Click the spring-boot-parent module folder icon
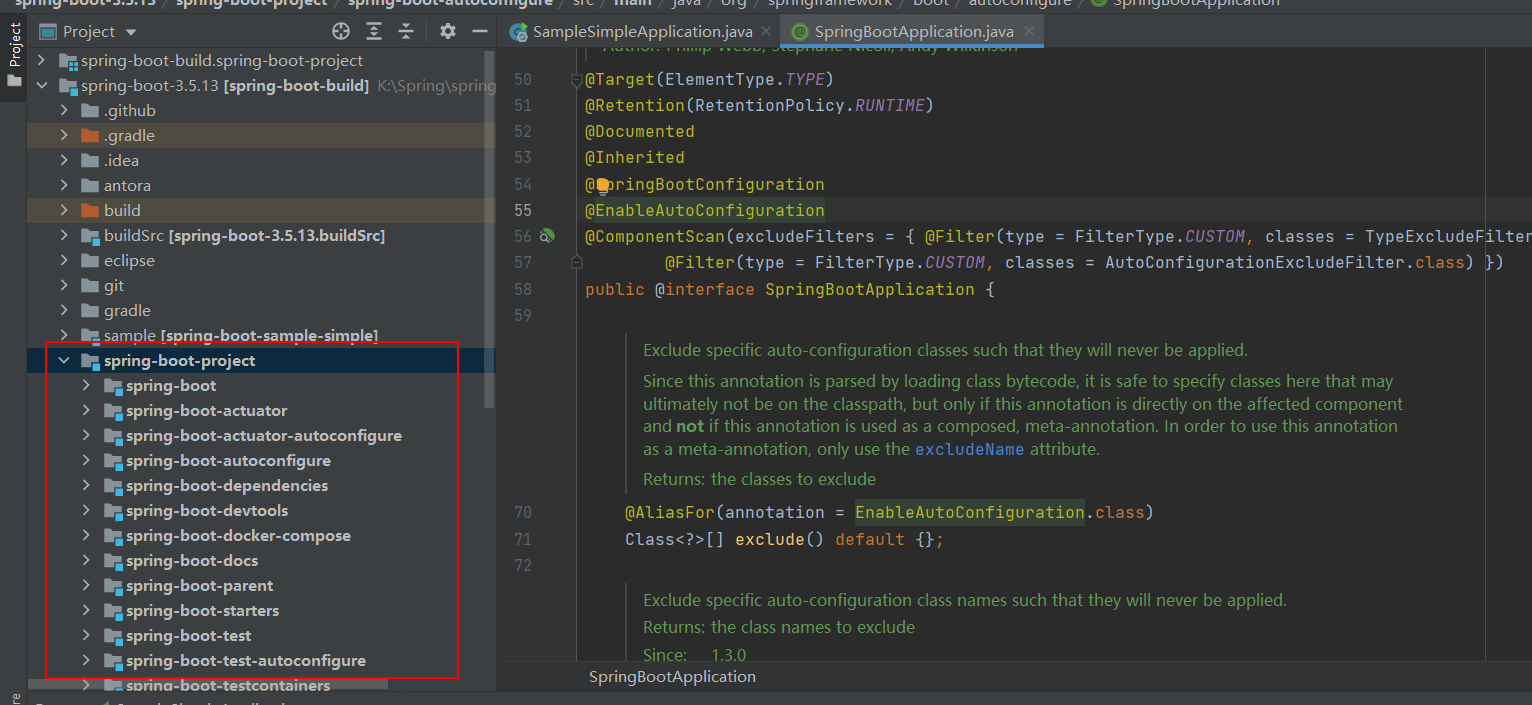Viewport: 1532px width, 705px height. click(x=112, y=585)
